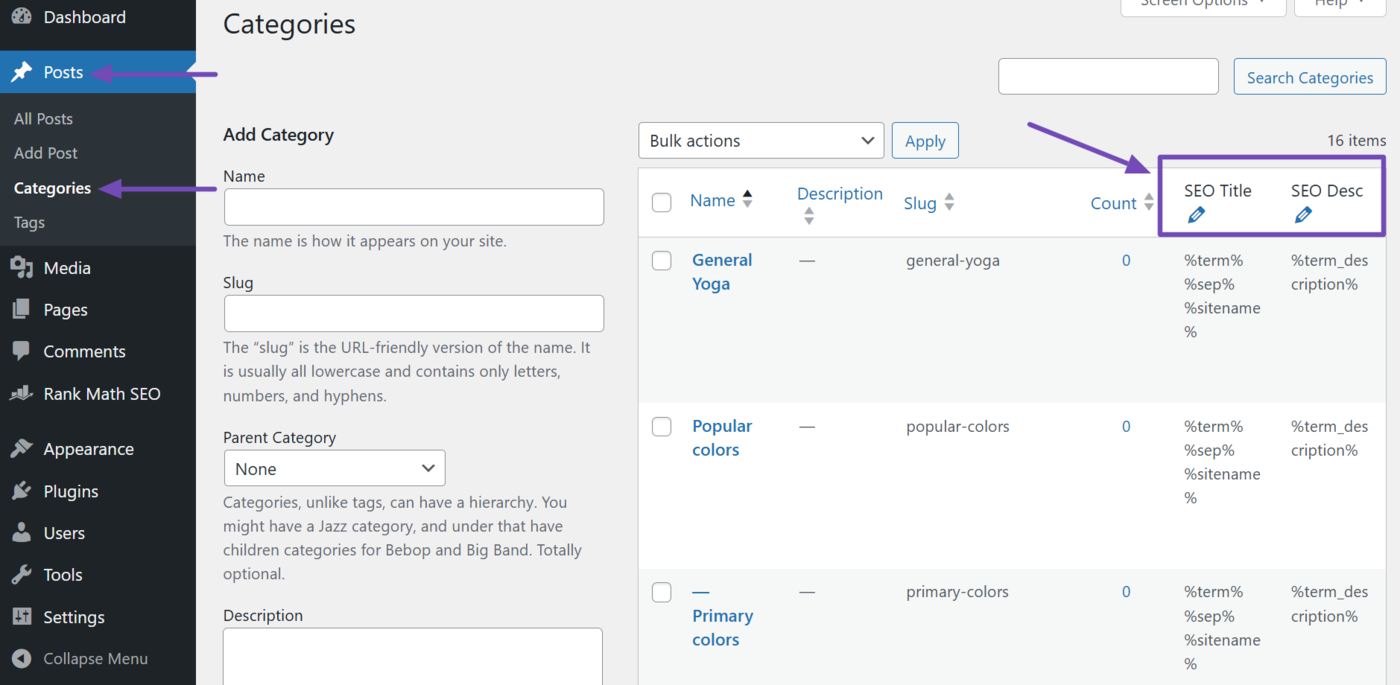Click the Plugins plug icon

click(x=21, y=491)
